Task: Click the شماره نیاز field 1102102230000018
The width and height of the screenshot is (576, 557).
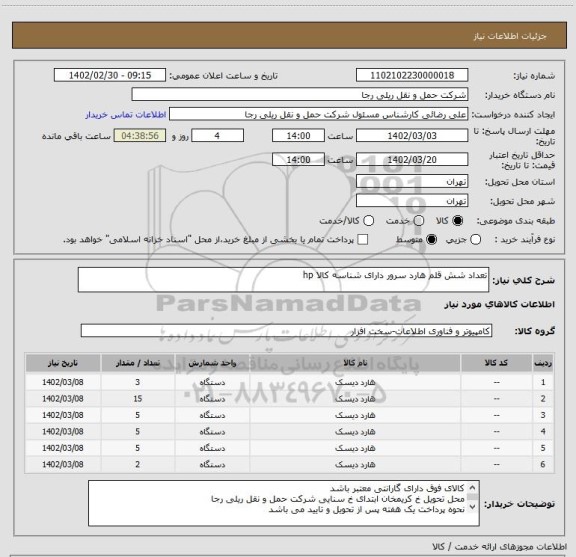Action: tap(412, 75)
